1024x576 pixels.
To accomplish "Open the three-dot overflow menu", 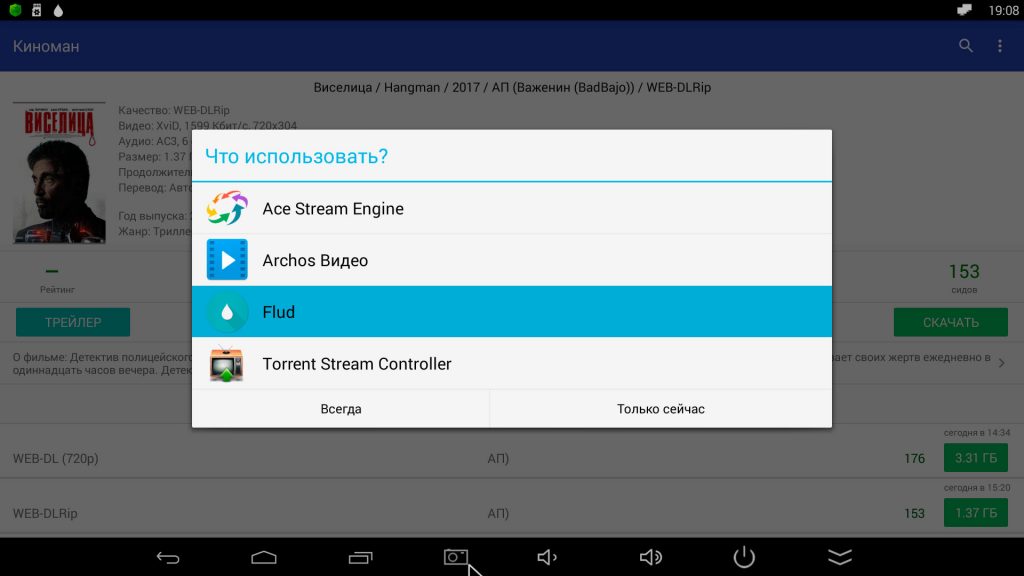I will 1000,46.
